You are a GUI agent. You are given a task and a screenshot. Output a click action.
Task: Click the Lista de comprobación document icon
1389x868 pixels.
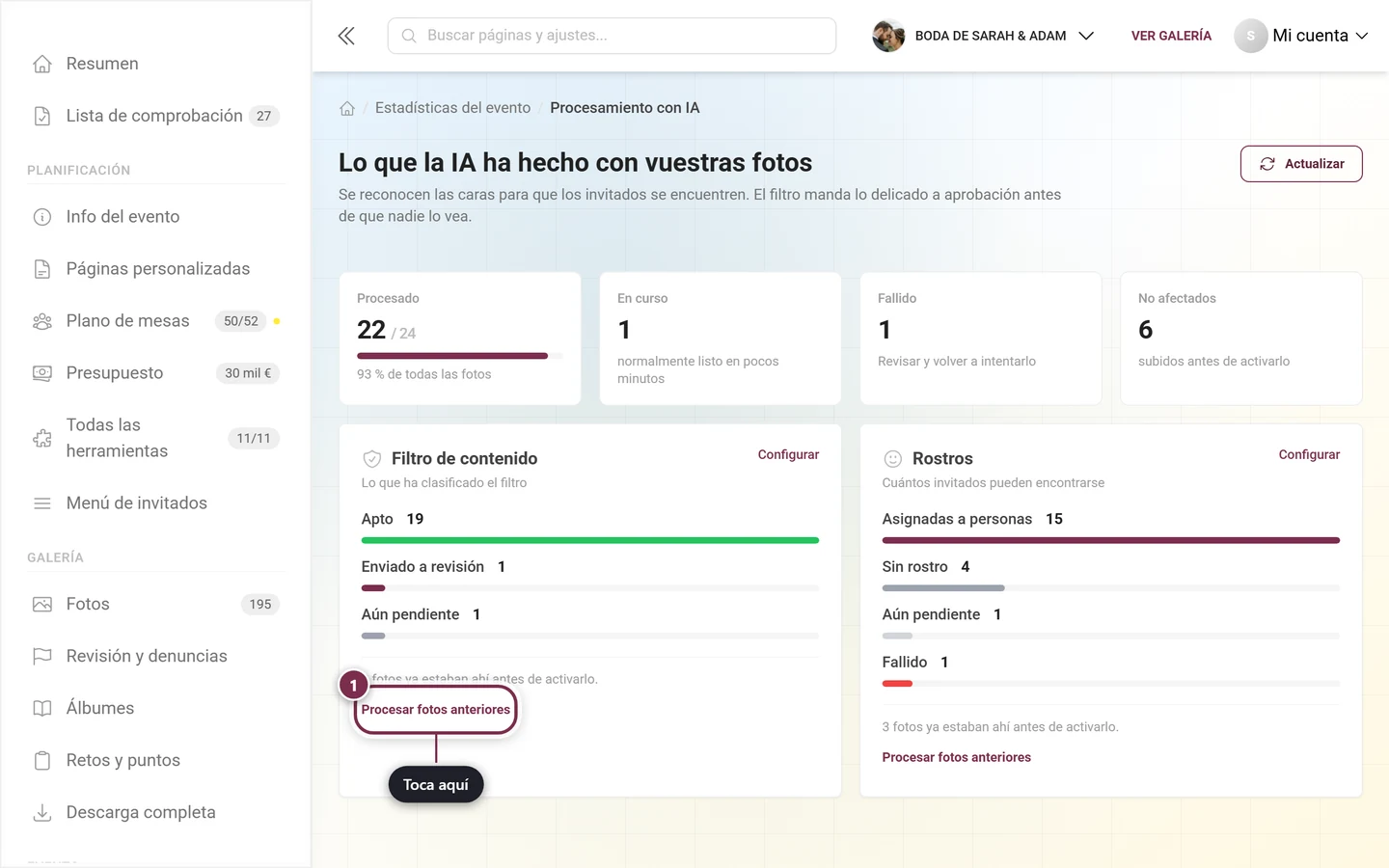click(42, 116)
